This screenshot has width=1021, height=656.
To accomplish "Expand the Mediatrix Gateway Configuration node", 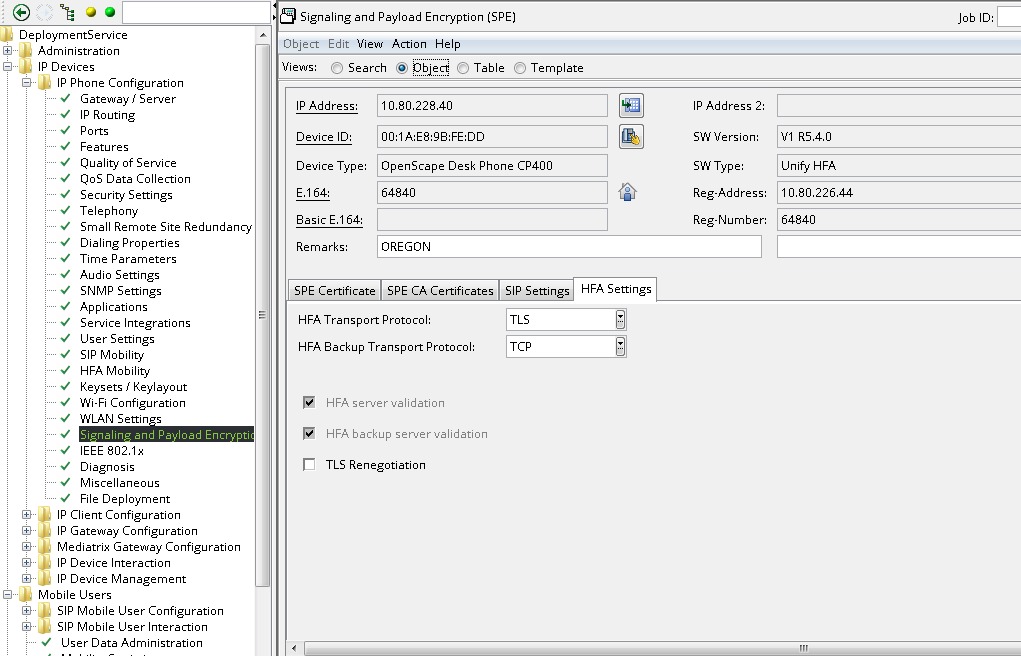I will [x=26, y=547].
